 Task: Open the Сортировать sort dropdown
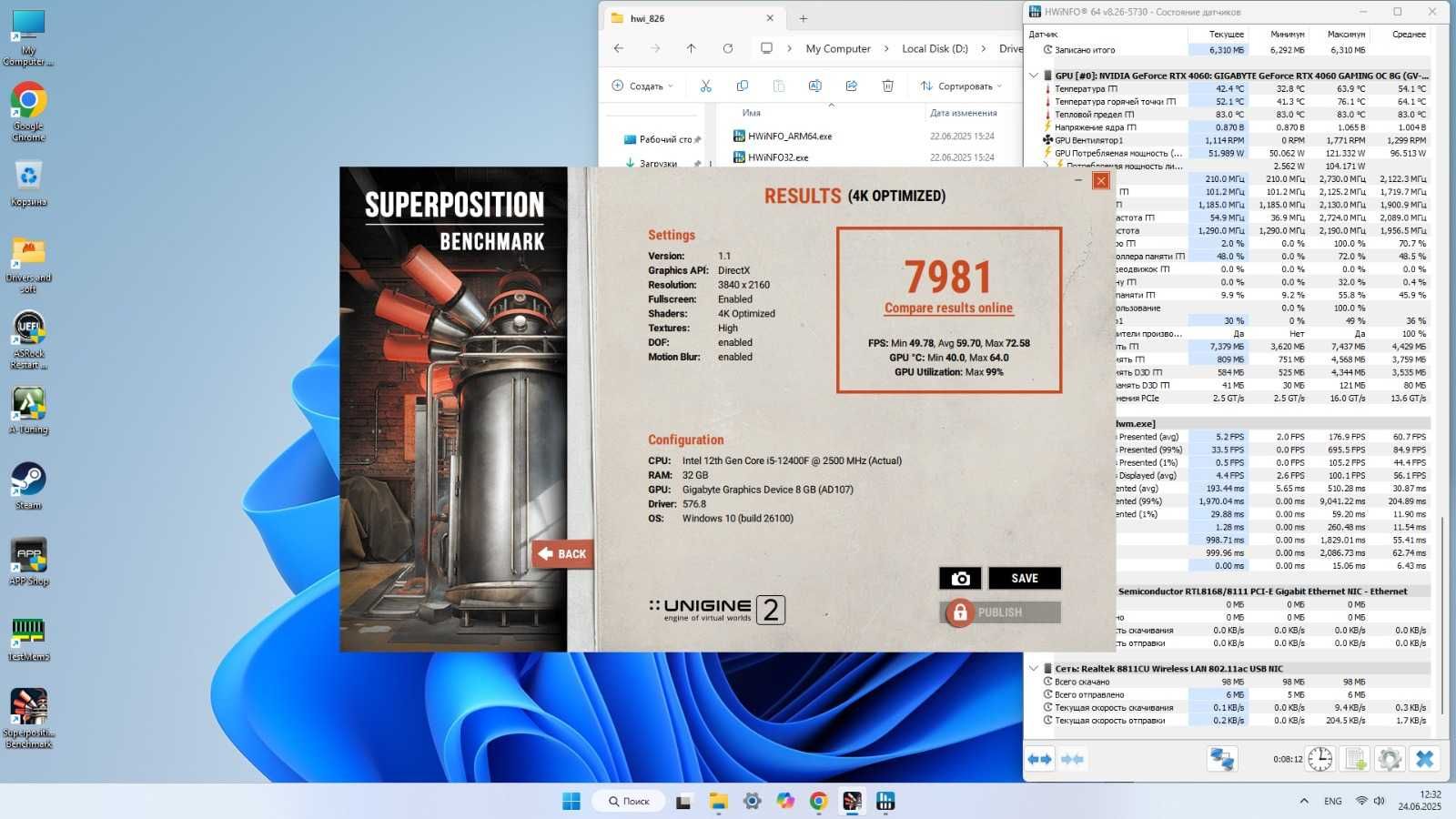click(960, 86)
